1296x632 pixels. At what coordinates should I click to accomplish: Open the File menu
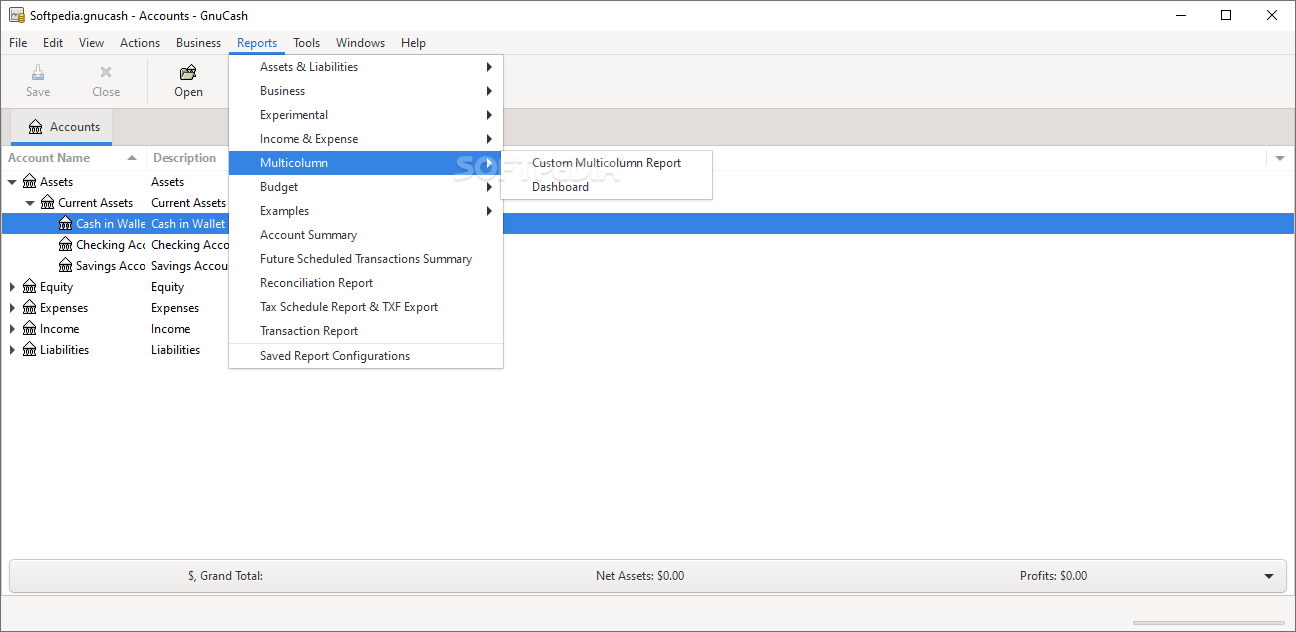click(x=18, y=43)
